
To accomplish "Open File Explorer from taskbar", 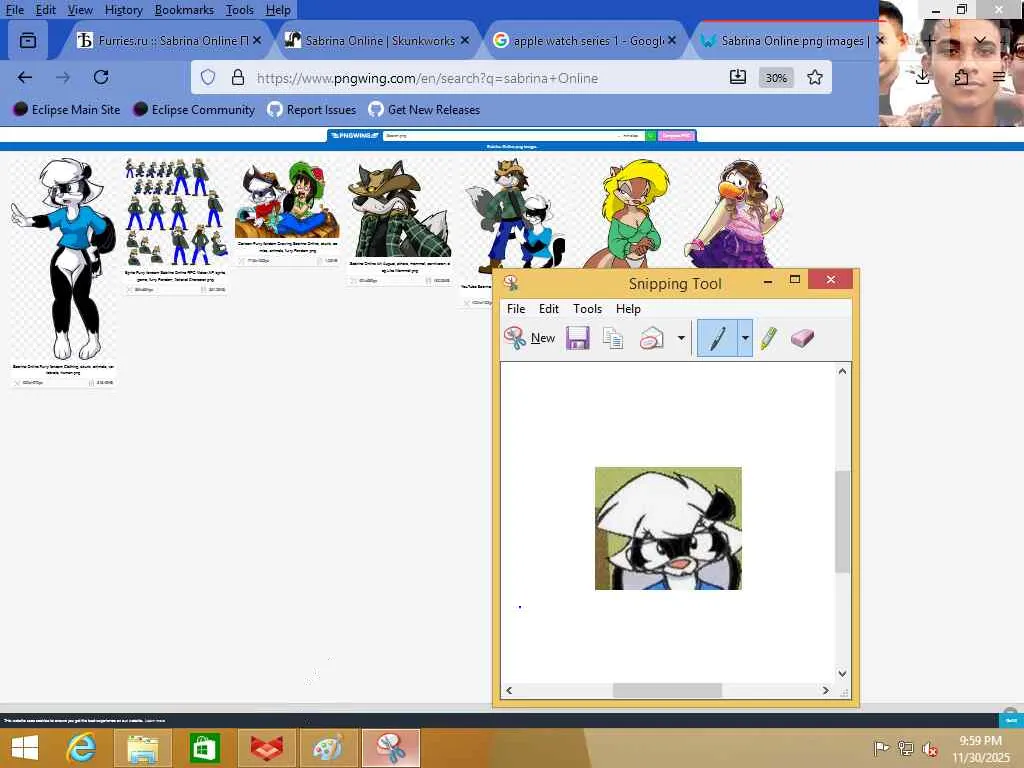I will click(x=143, y=748).
